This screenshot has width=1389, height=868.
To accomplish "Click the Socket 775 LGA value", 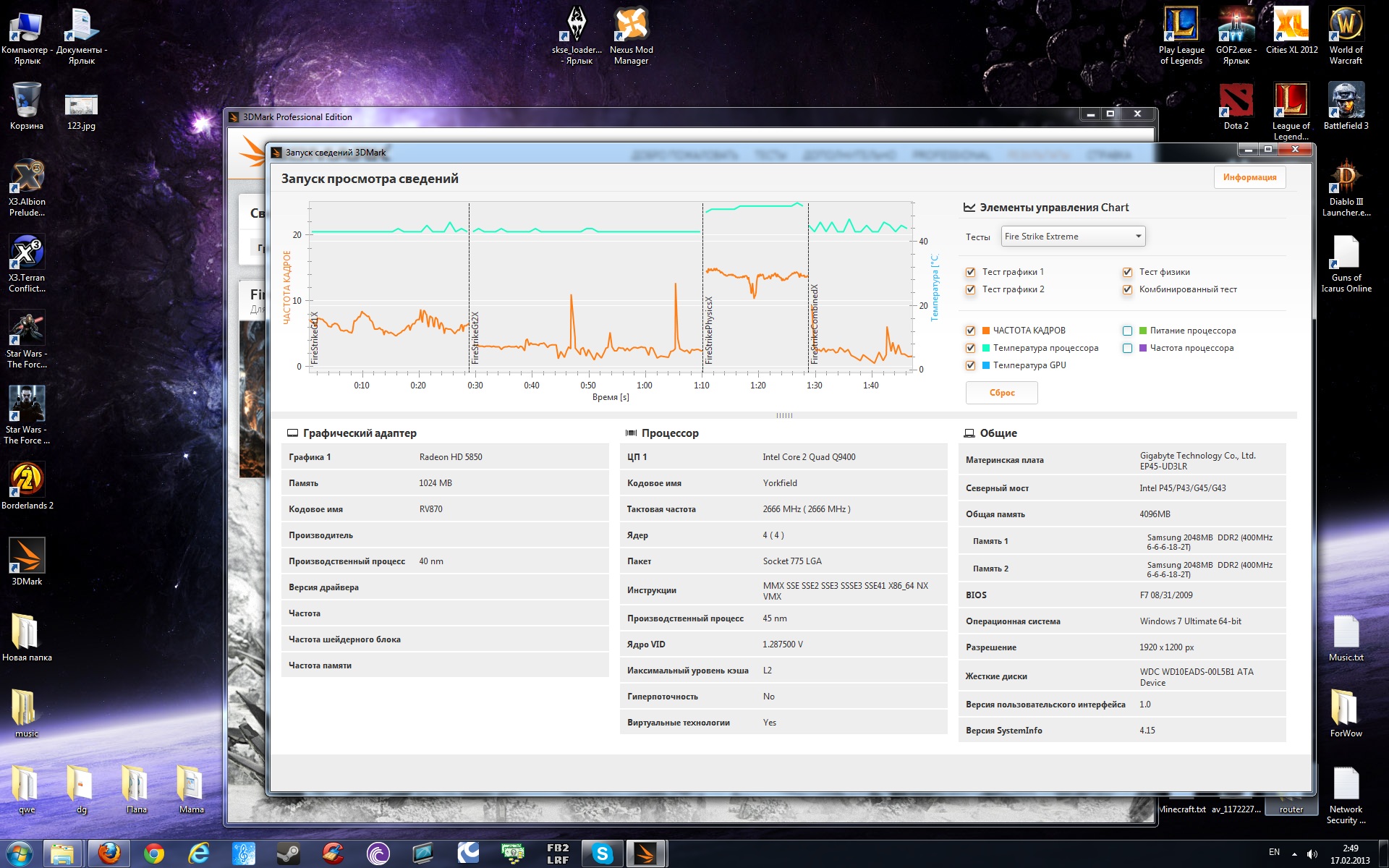I will [x=792, y=561].
